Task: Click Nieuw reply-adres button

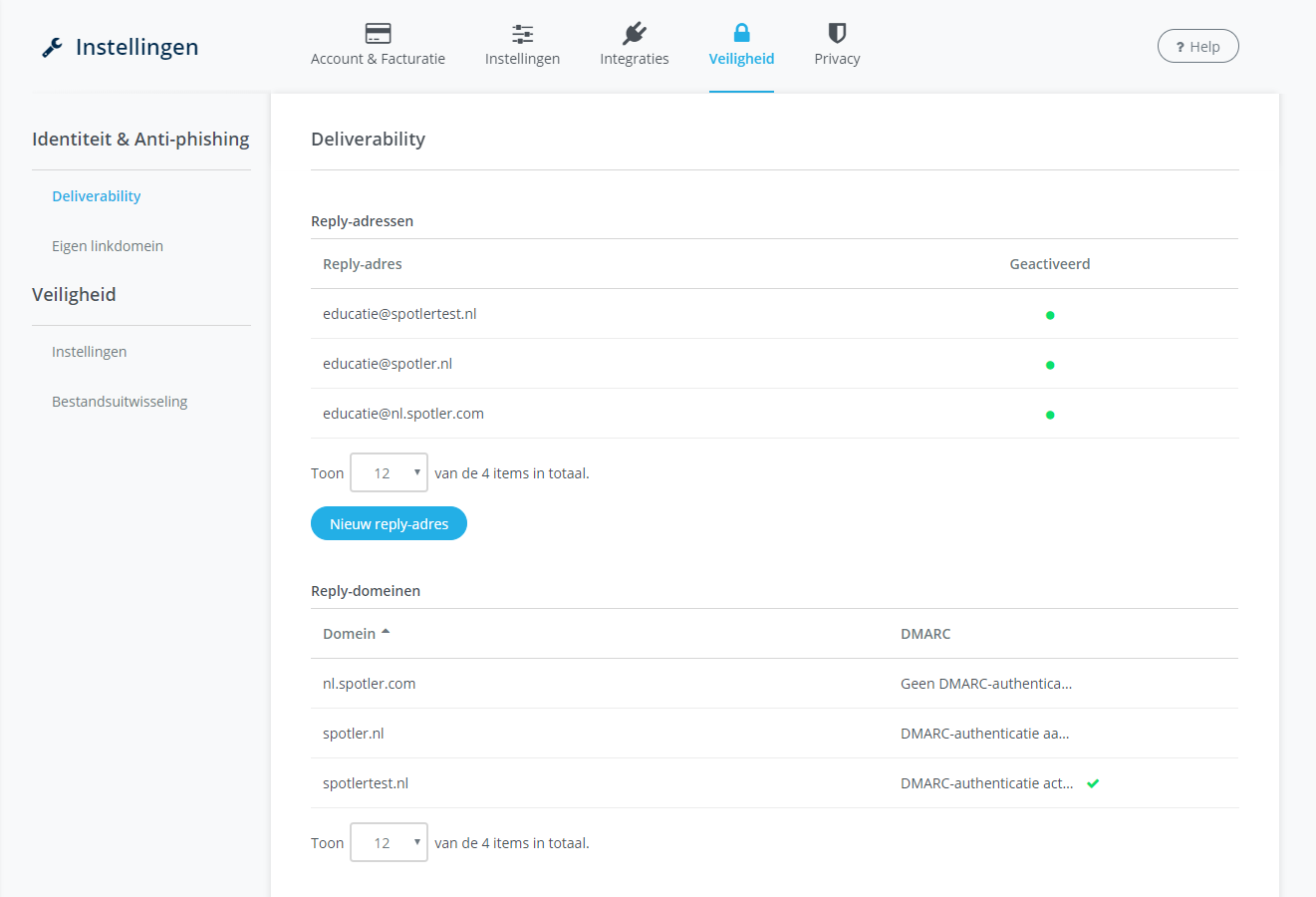Action: click(x=389, y=523)
